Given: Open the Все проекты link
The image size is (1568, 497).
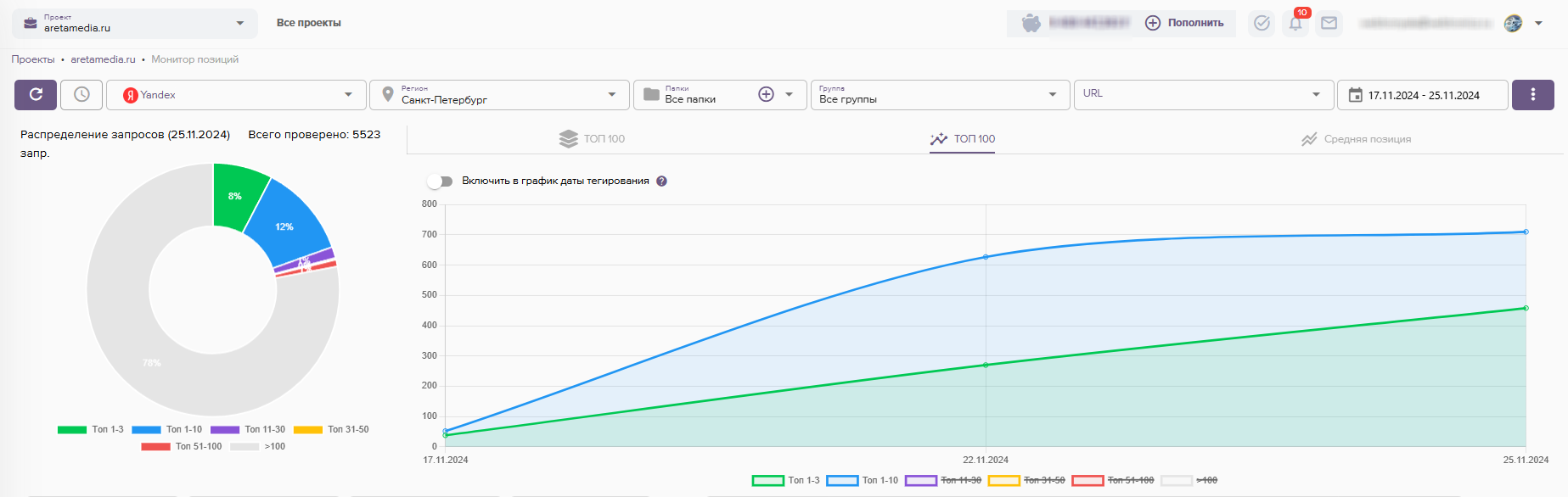Looking at the screenshot, I should (x=308, y=23).
